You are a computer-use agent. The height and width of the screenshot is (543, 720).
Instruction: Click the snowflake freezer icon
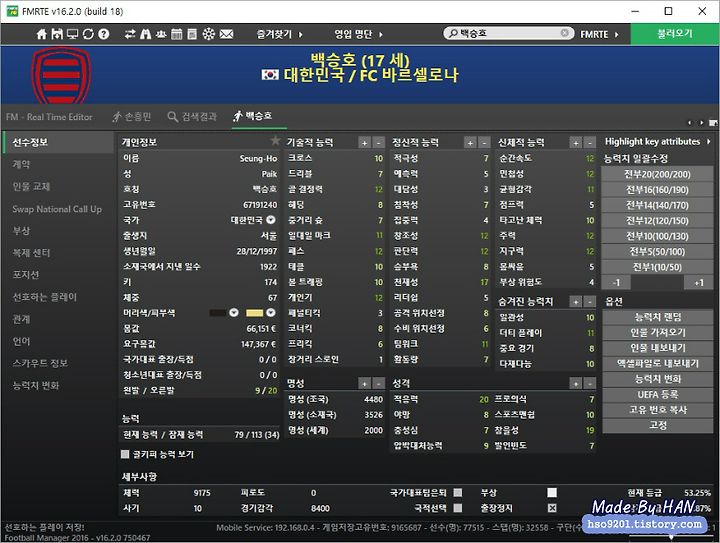(x=209, y=34)
